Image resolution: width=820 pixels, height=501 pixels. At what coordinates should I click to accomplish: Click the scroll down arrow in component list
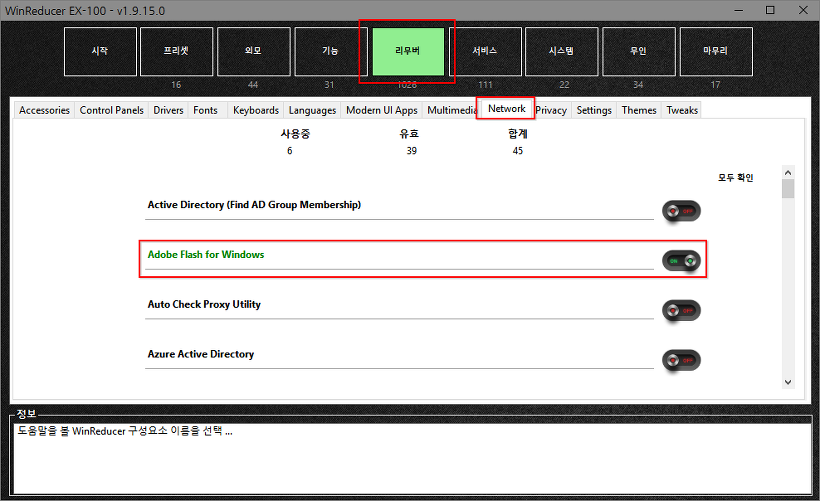click(788, 381)
